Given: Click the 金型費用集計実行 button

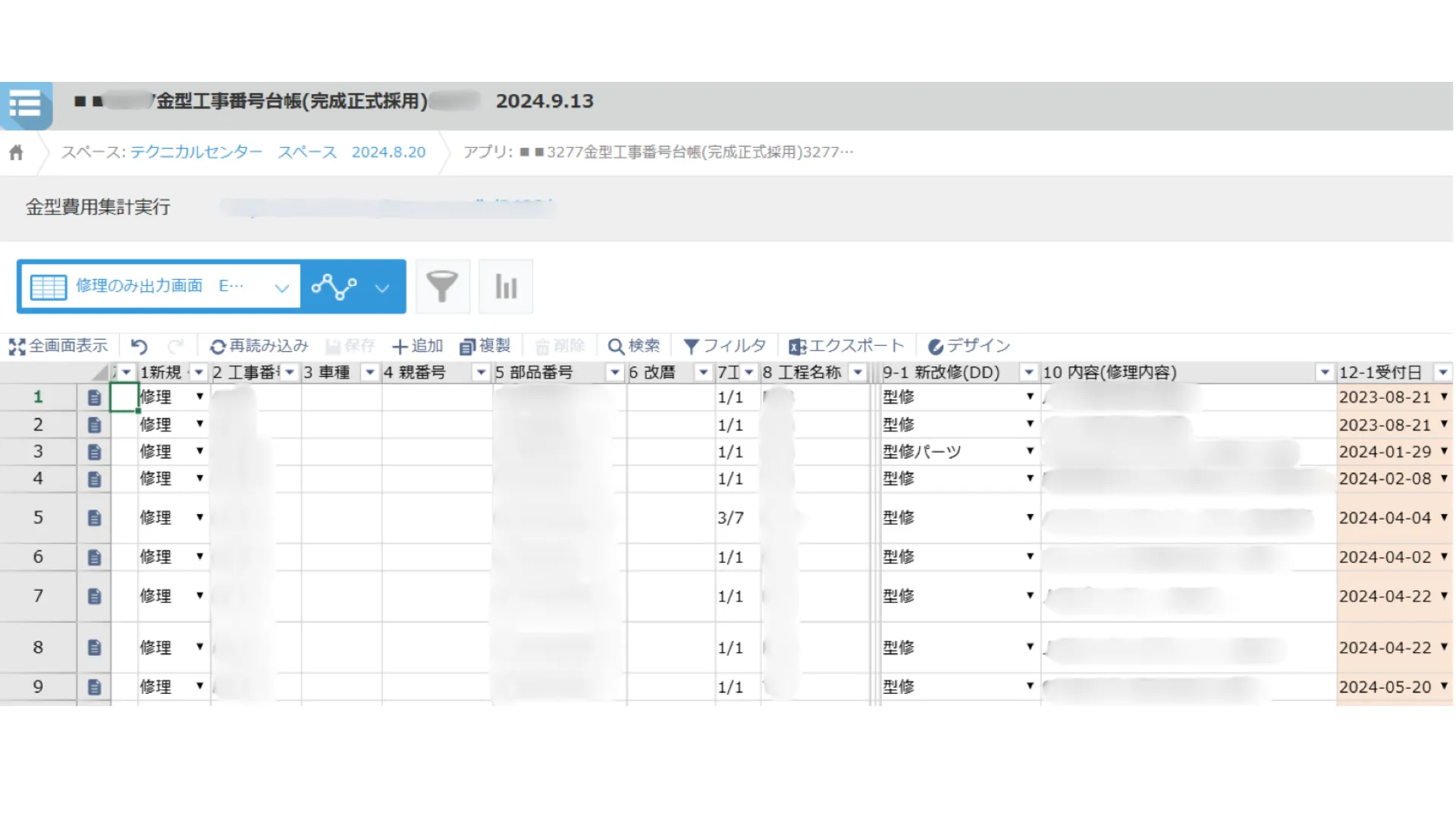Looking at the screenshot, I should click(98, 207).
